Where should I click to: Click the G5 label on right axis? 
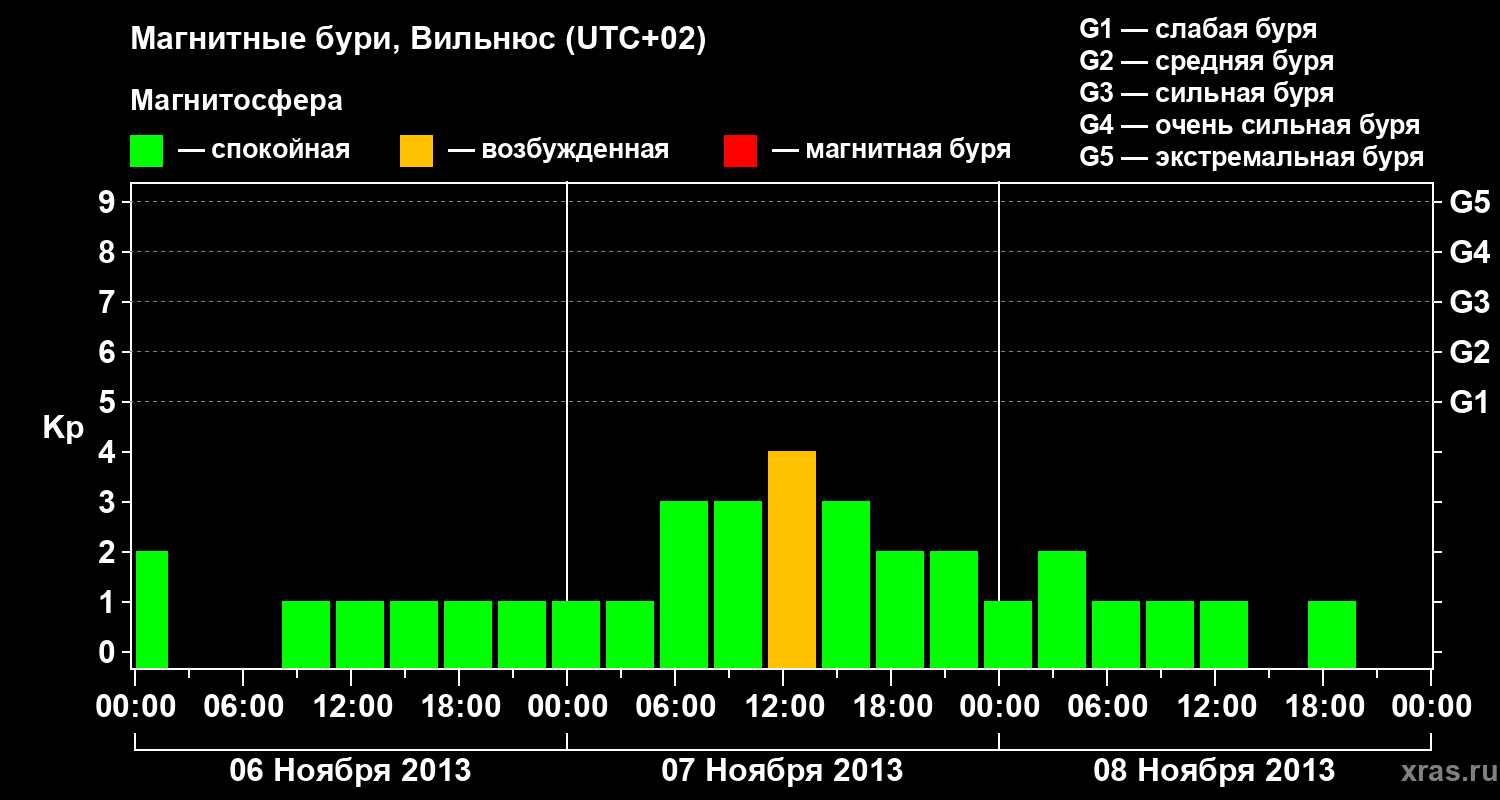[x=1469, y=202]
